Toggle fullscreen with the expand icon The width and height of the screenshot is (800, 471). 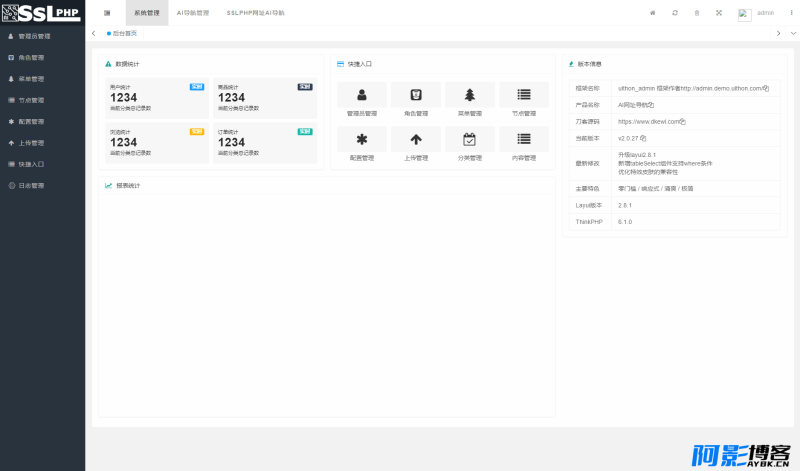719,13
